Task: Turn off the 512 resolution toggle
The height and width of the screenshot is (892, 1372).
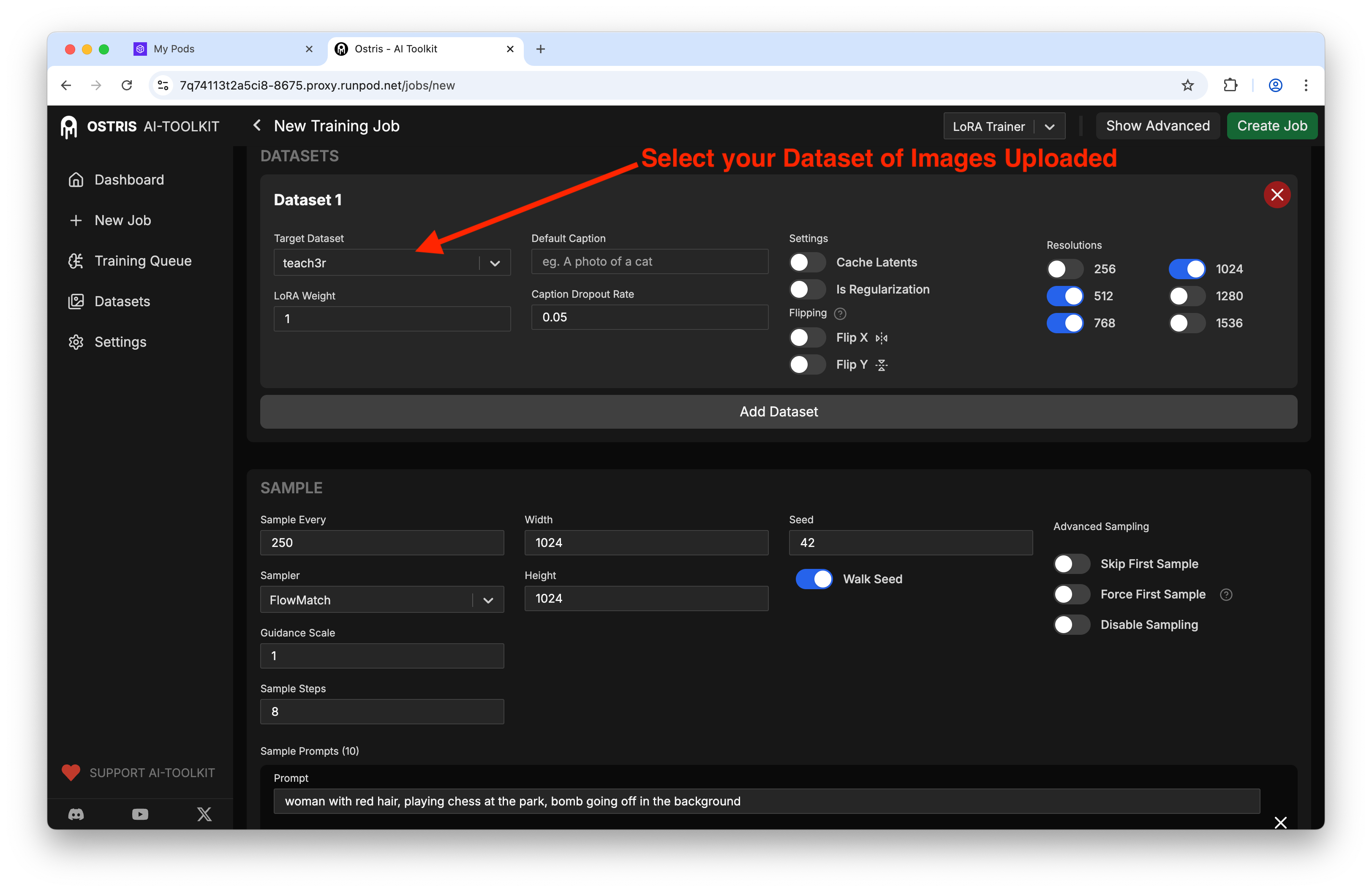Action: click(x=1065, y=296)
